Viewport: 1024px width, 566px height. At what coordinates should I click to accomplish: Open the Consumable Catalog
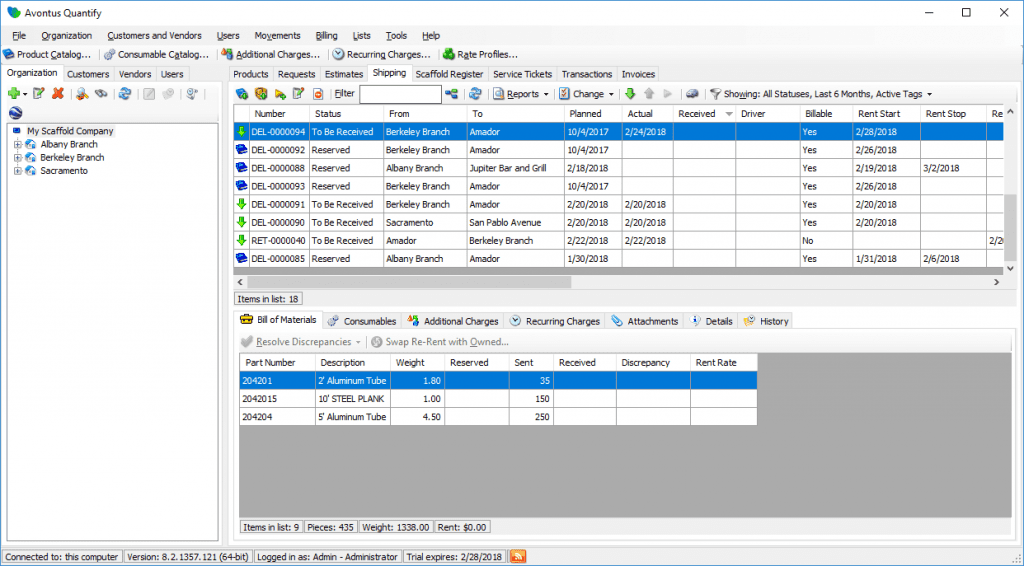click(157, 54)
